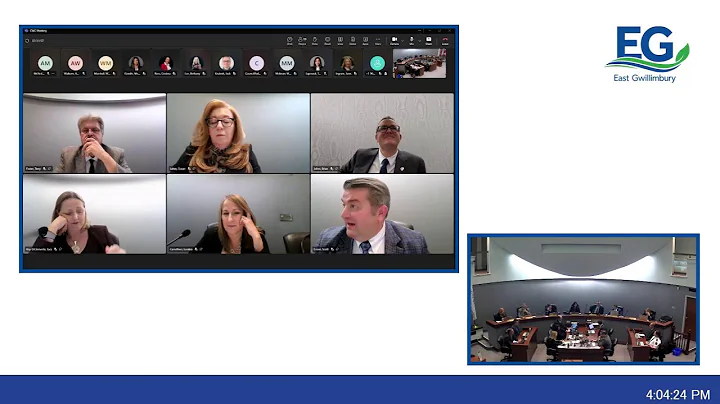Toggle the Camera on or off
This screenshot has height=404, width=720.
[394, 41]
